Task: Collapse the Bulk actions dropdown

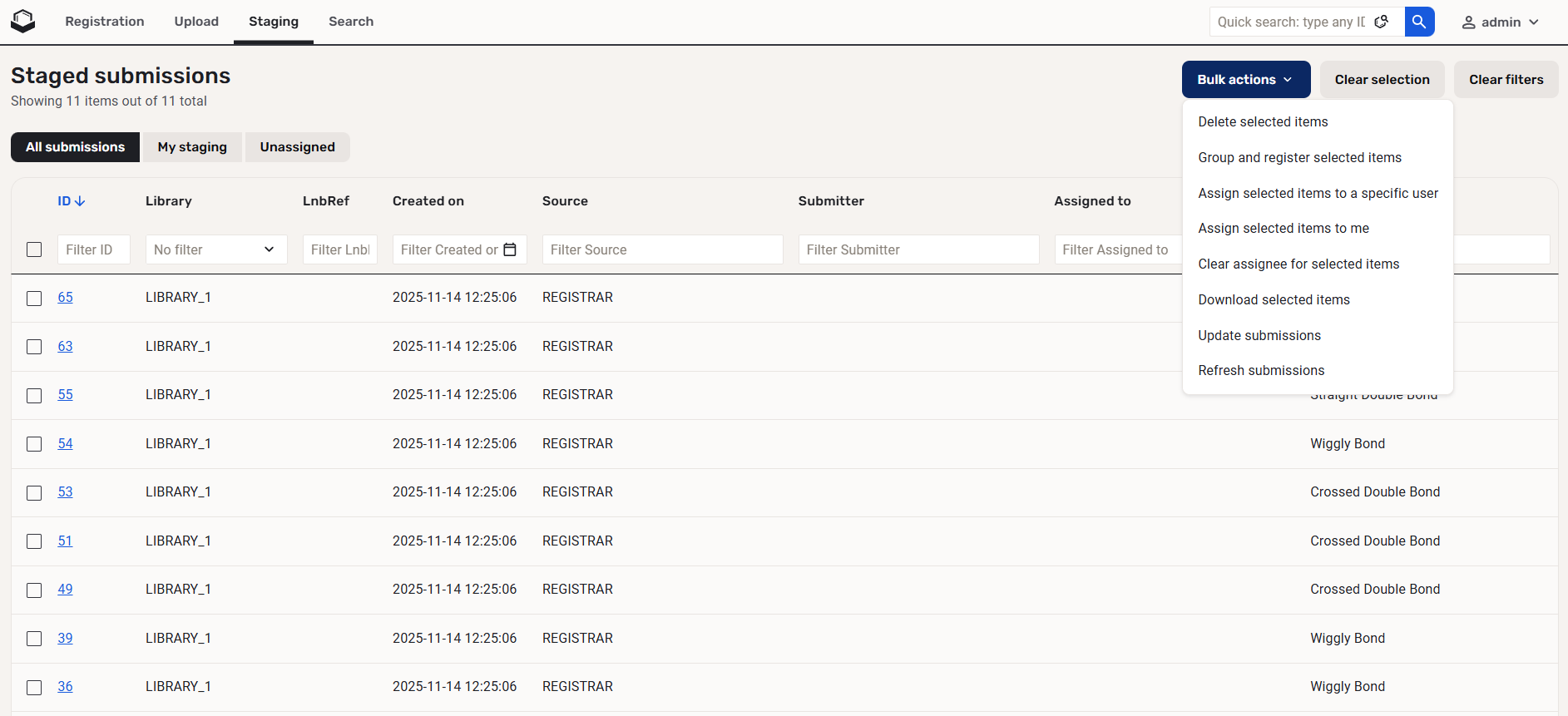Action: pyautogui.click(x=1245, y=80)
